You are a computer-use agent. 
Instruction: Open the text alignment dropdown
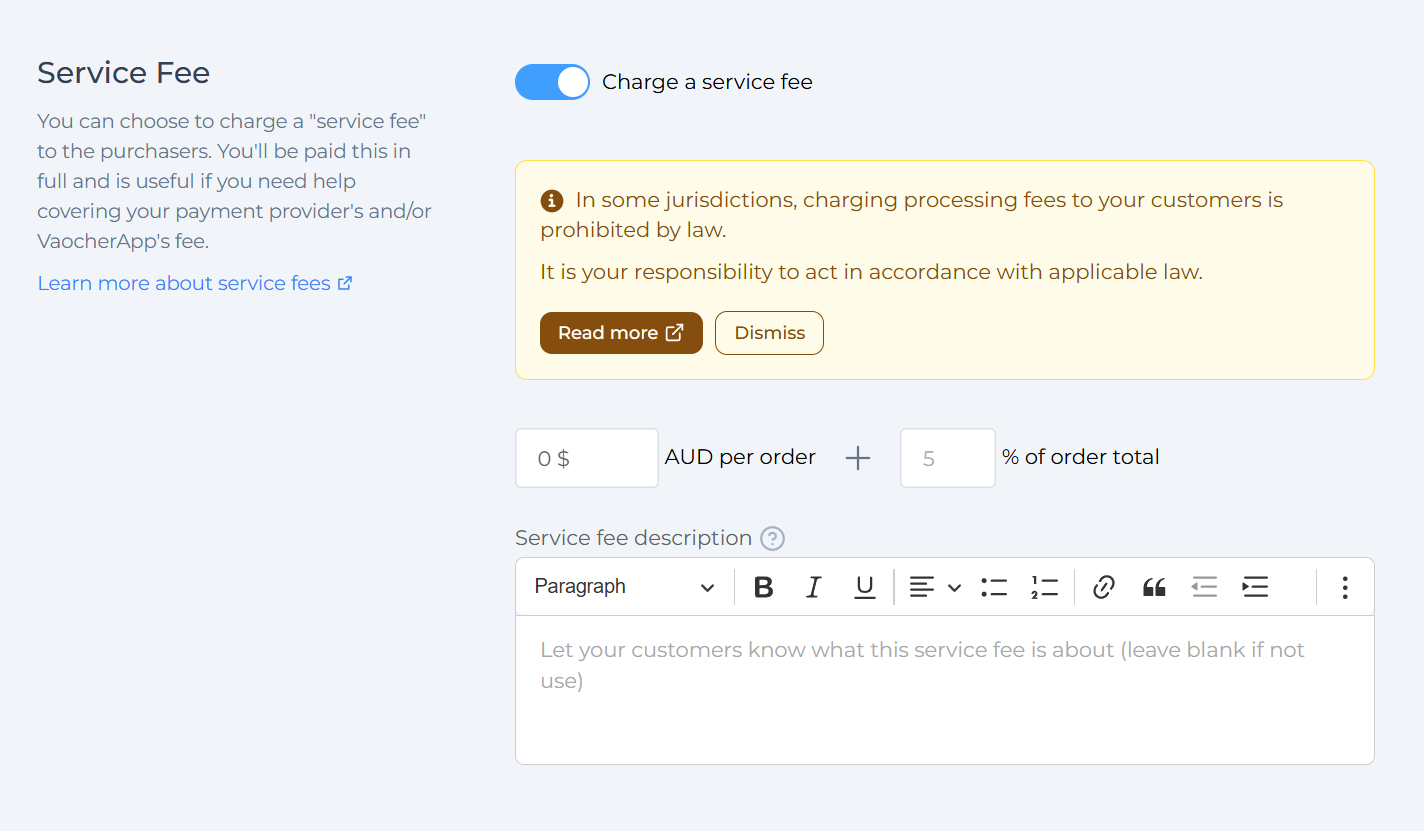coord(935,587)
